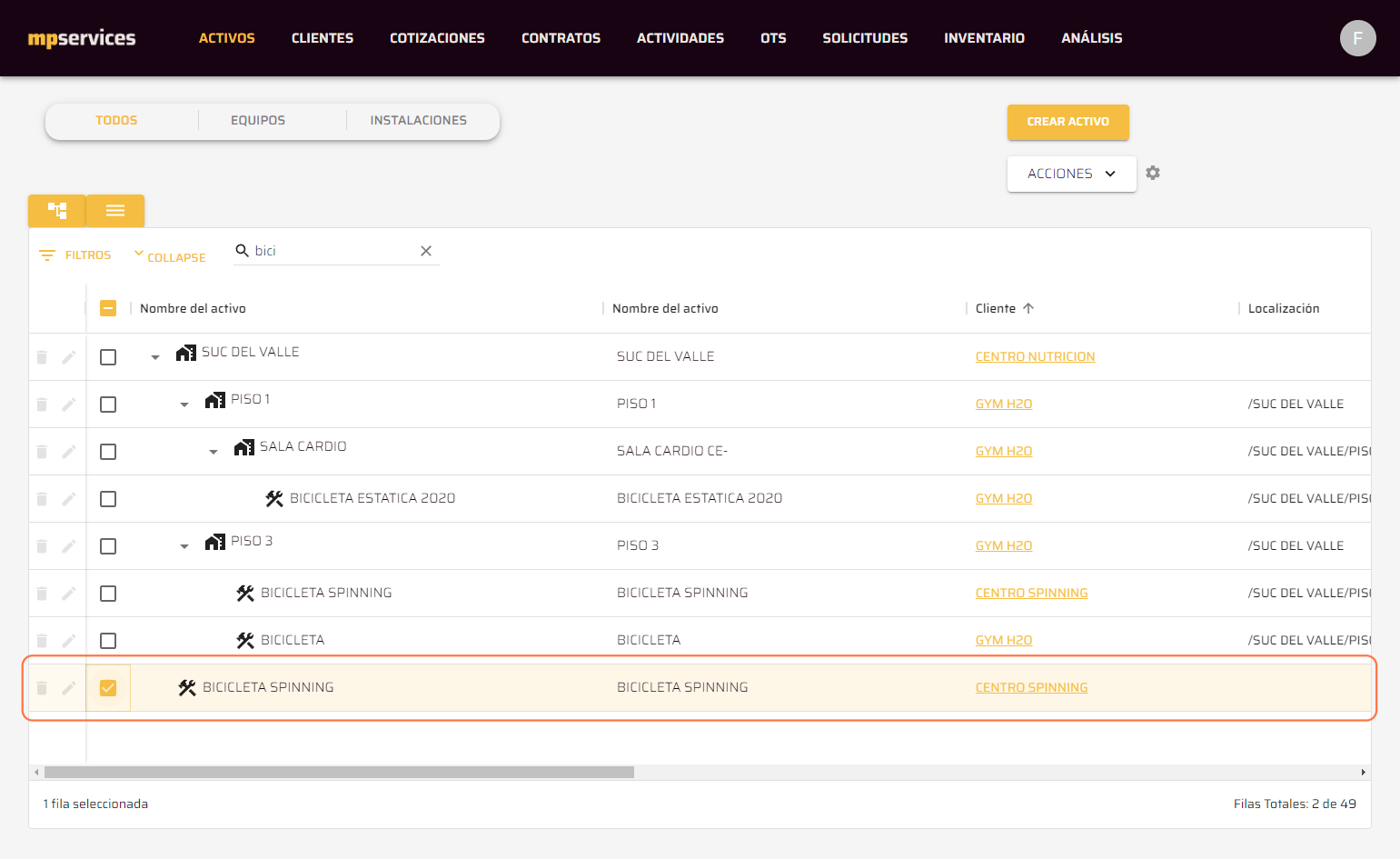Viewport: 1400px width, 859px height.
Task: Select the TODOS tab
Action: (116, 120)
